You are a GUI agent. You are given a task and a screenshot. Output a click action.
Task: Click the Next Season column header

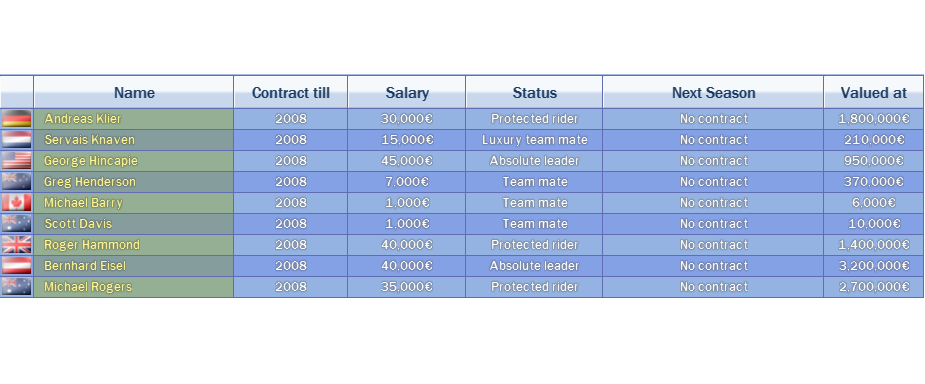click(713, 93)
